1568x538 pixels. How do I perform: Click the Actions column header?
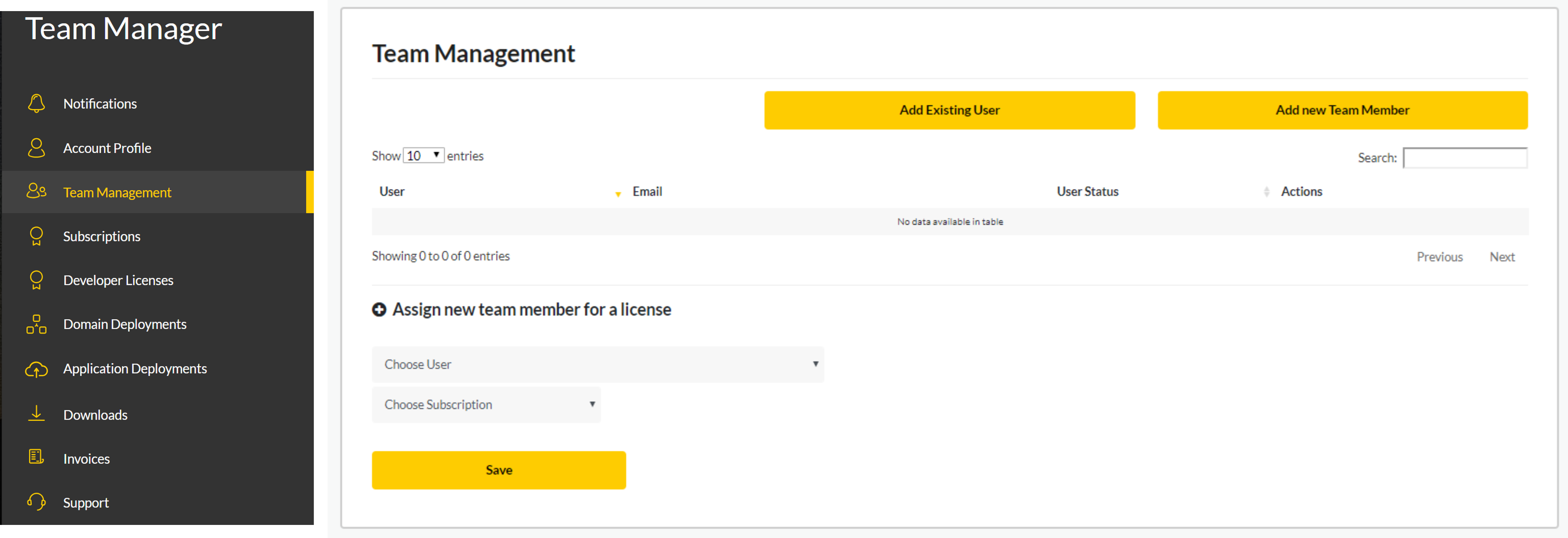[x=1301, y=192]
